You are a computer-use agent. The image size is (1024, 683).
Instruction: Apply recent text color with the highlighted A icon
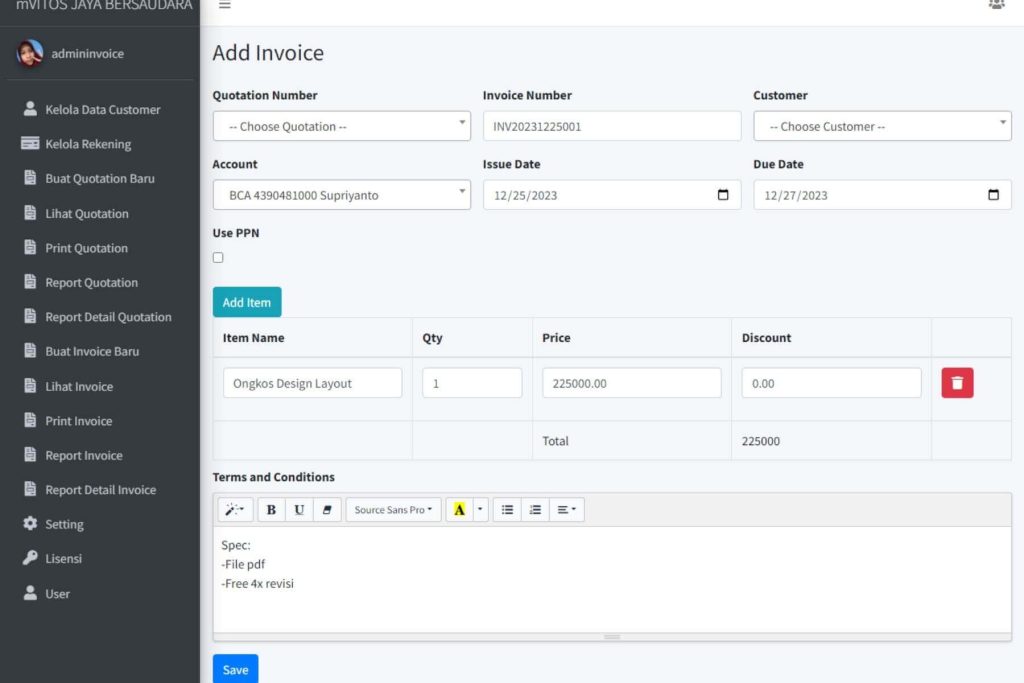point(459,509)
